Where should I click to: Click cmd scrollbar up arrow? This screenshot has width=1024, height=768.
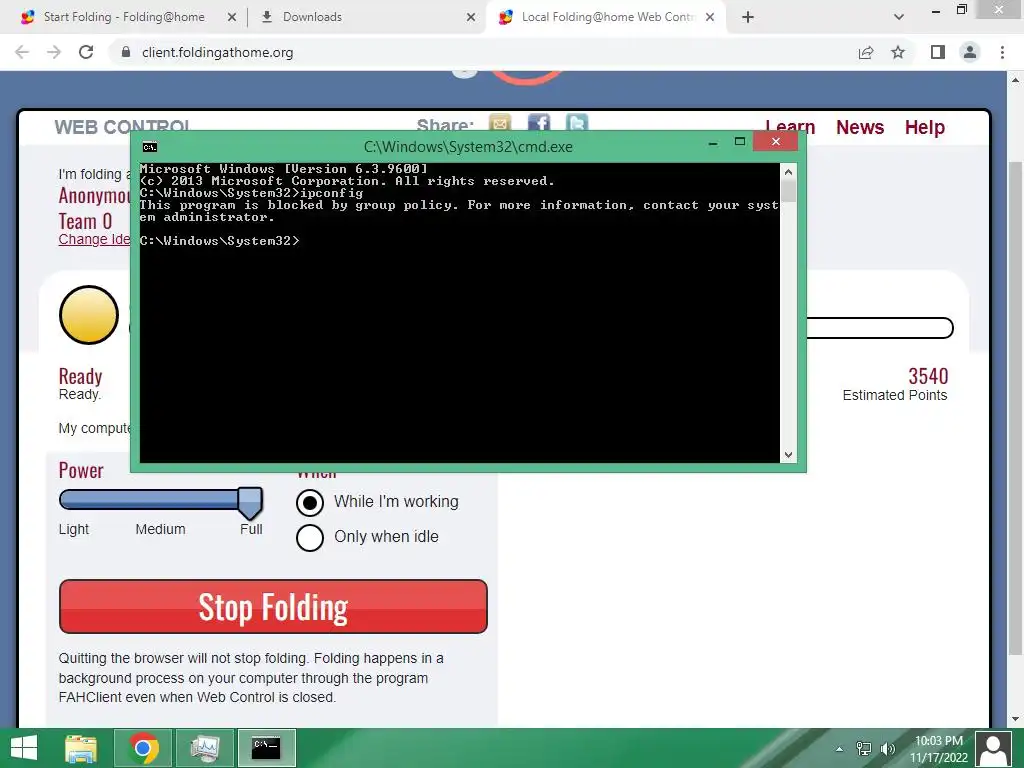[x=788, y=172]
